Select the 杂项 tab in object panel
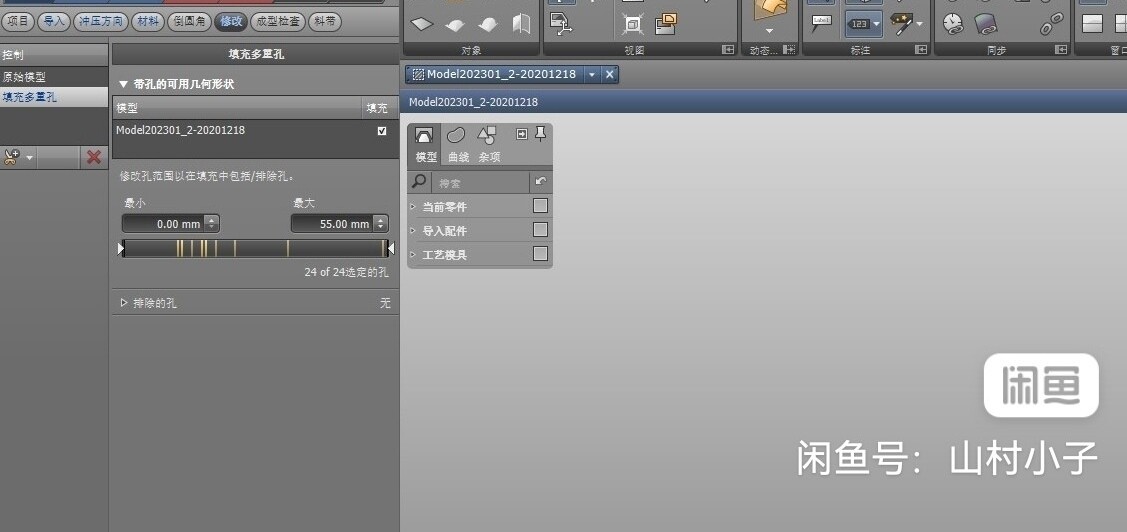The height and width of the screenshot is (532, 1127). click(x=489, y=145)
